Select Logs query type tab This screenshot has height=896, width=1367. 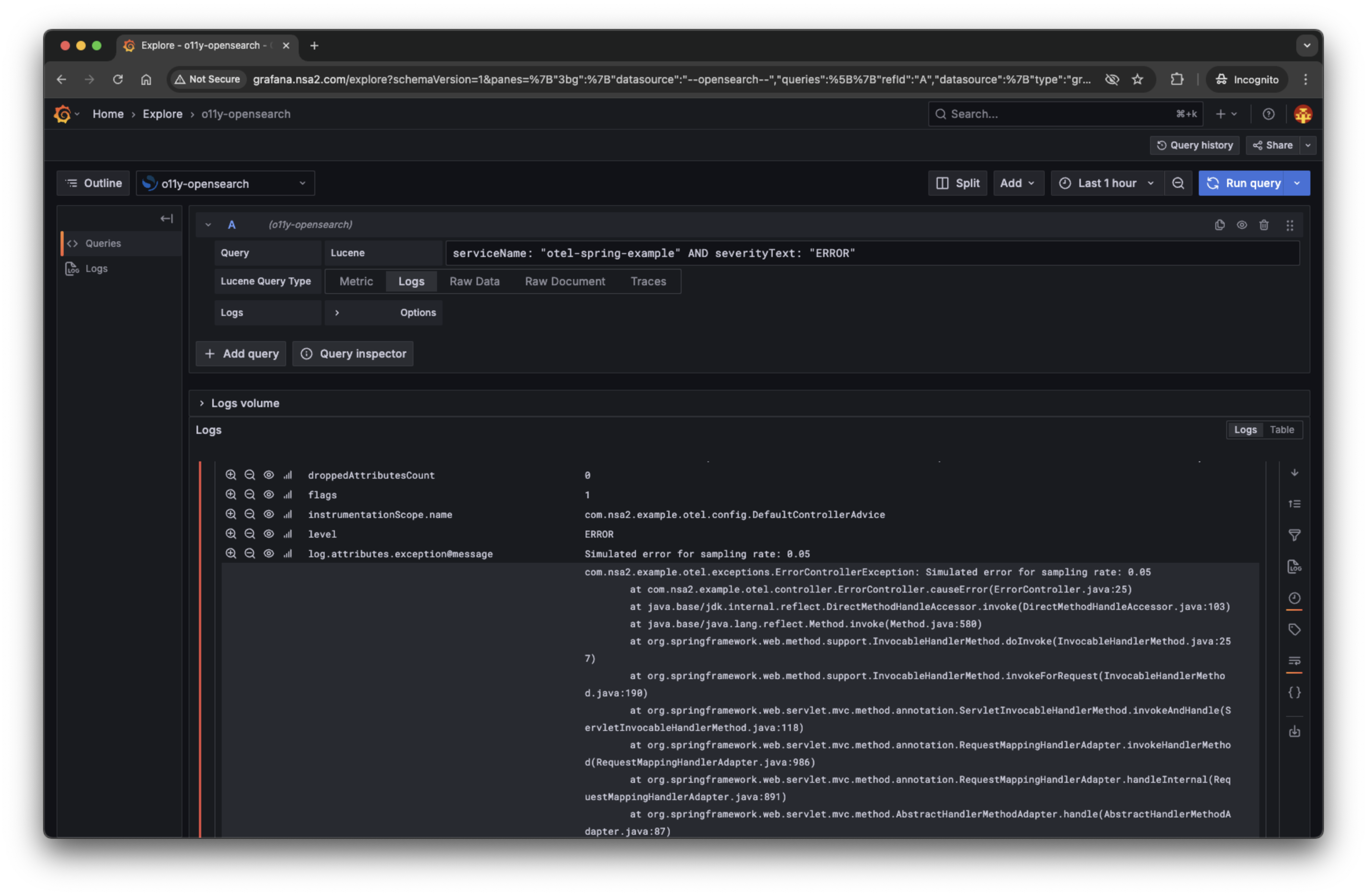411,281
